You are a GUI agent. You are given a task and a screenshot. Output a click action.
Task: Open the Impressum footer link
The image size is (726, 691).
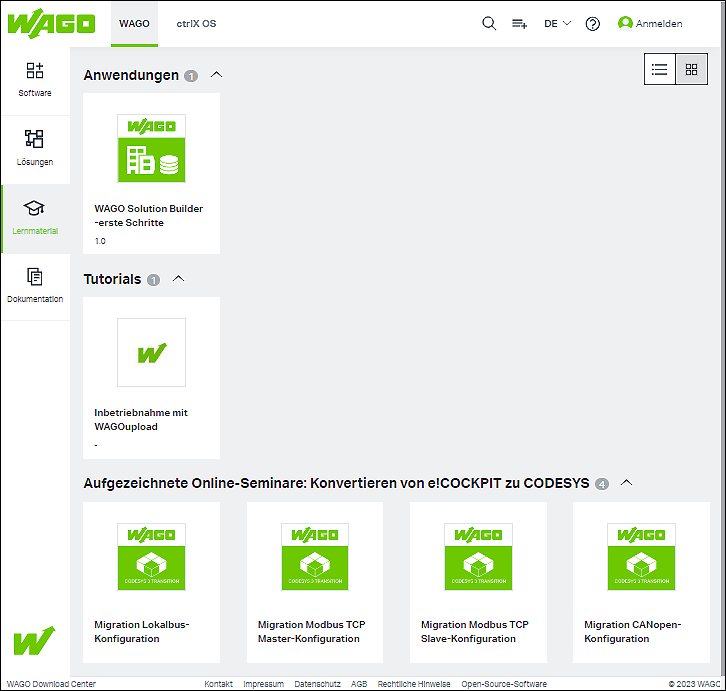pyautogui.click(x=263, y=684)
